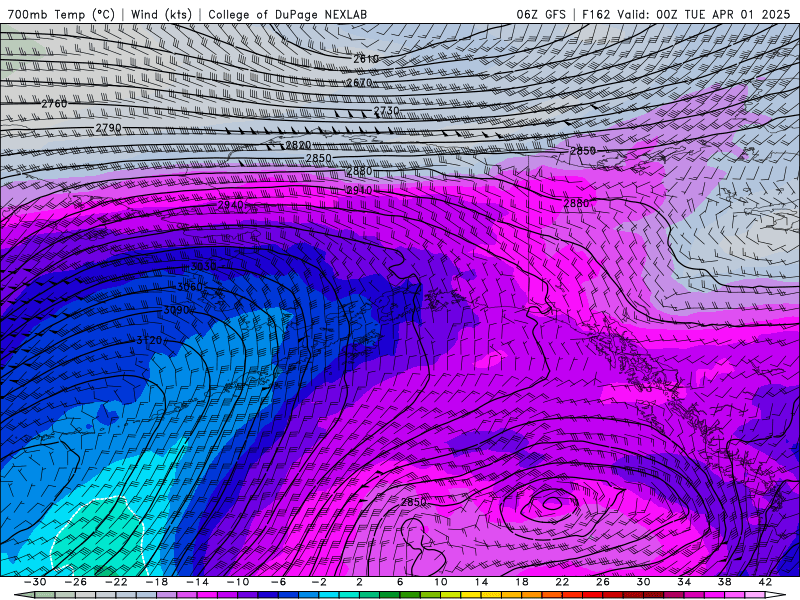800x600 pixels.
Task: Click the 18 temperature scale label
Action: 521,582
